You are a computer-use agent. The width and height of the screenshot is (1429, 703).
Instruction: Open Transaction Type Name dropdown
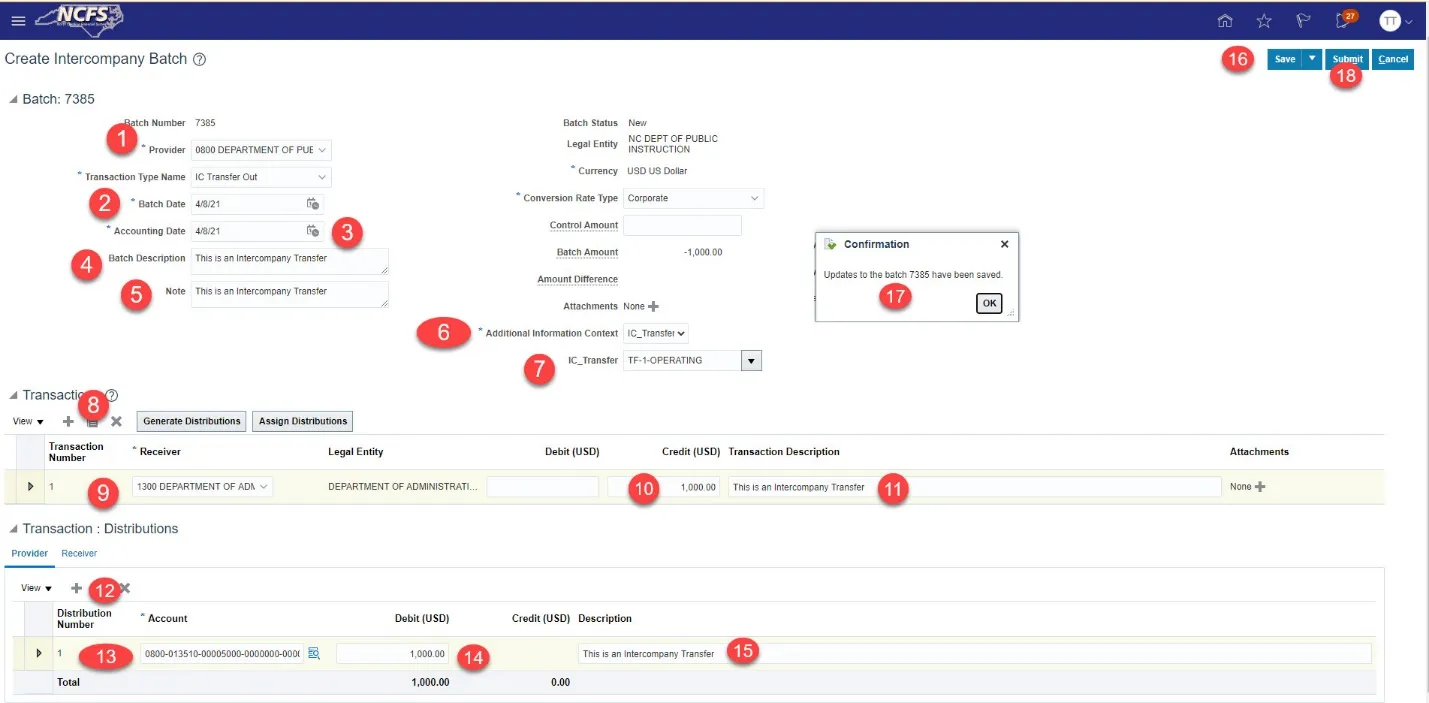(x=321, y=177)
